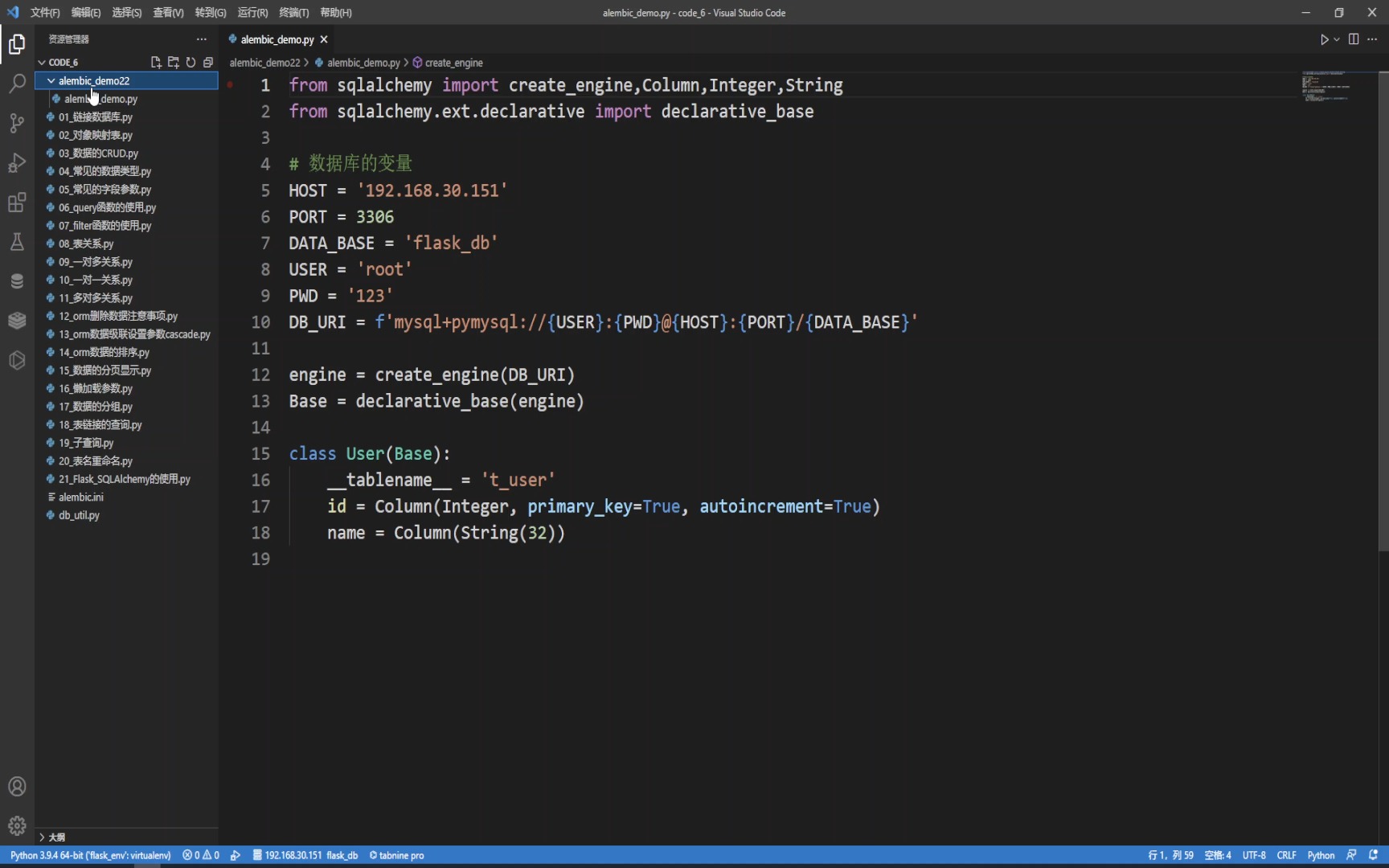Open the Source Control view

pyautogui.click(x=17, y=122)
